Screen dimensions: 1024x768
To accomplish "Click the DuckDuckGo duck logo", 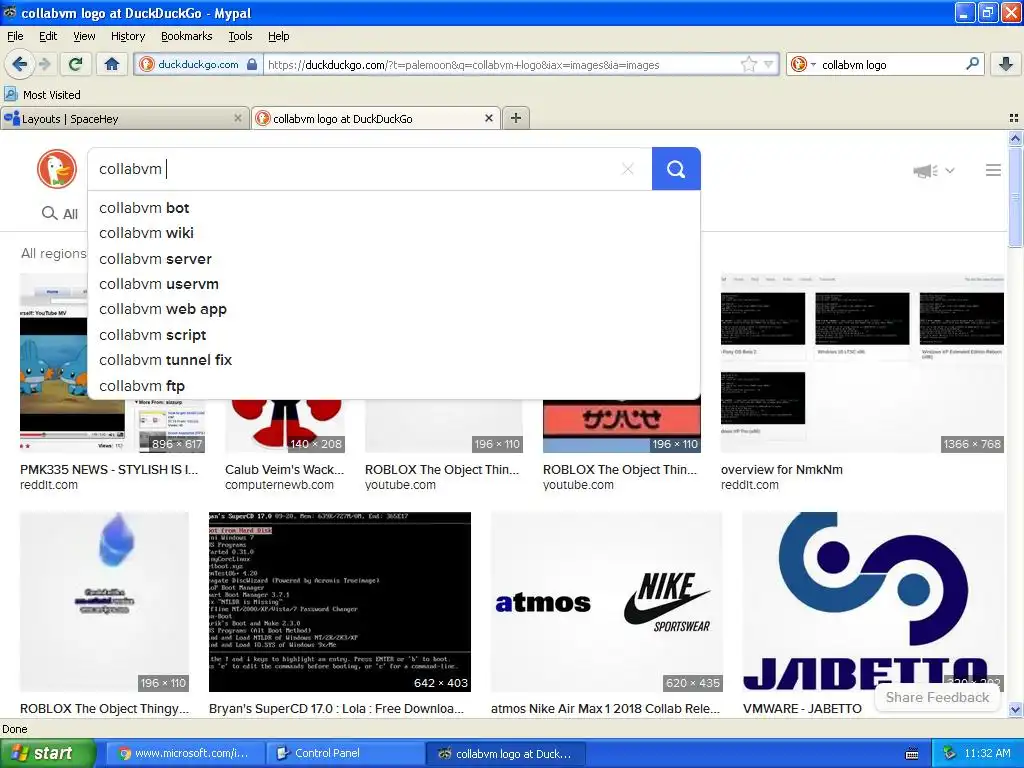I will (x=57, y=168).
